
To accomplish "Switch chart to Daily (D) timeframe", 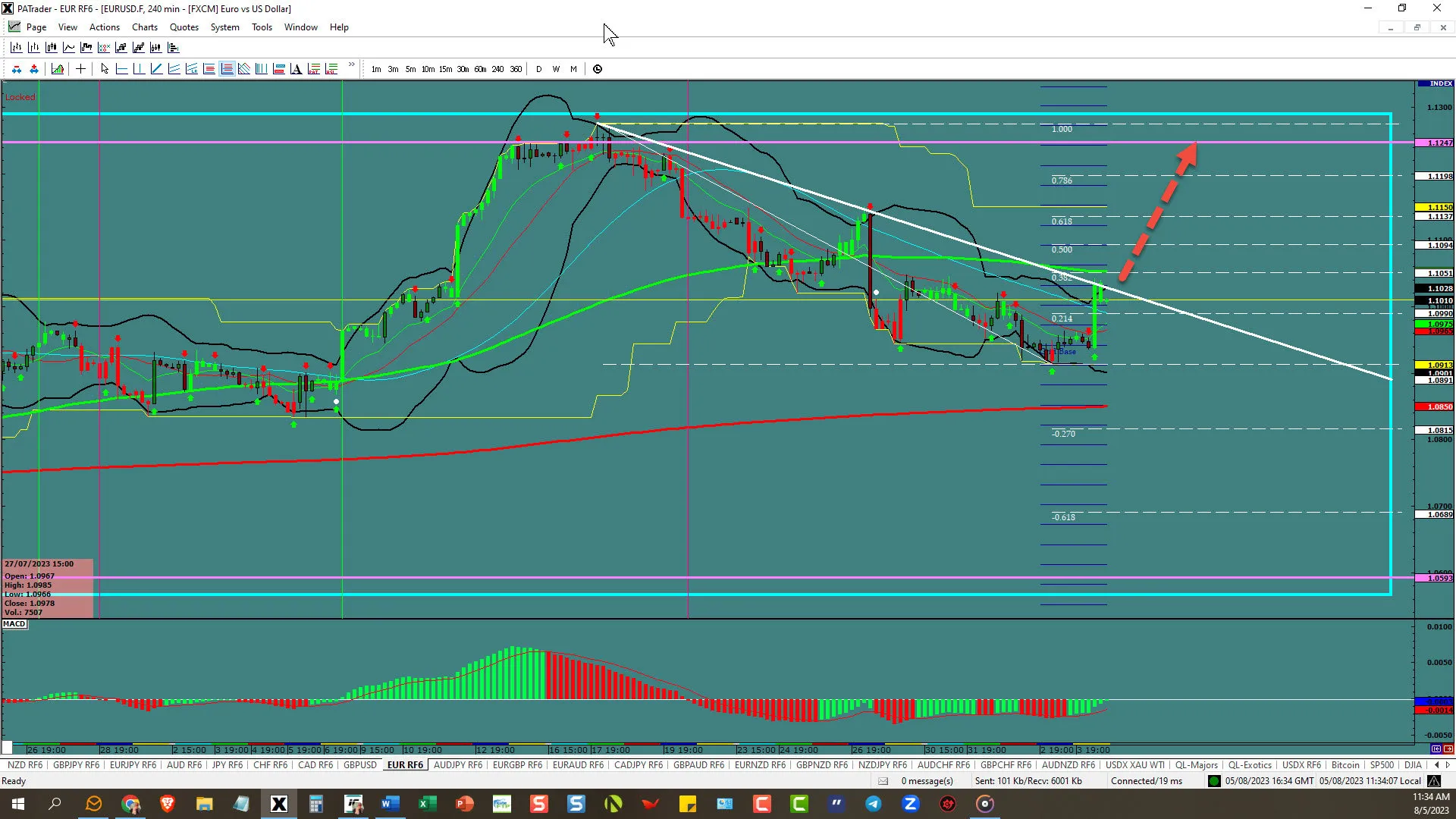I will pyautogui.click(x=539, y=69).
